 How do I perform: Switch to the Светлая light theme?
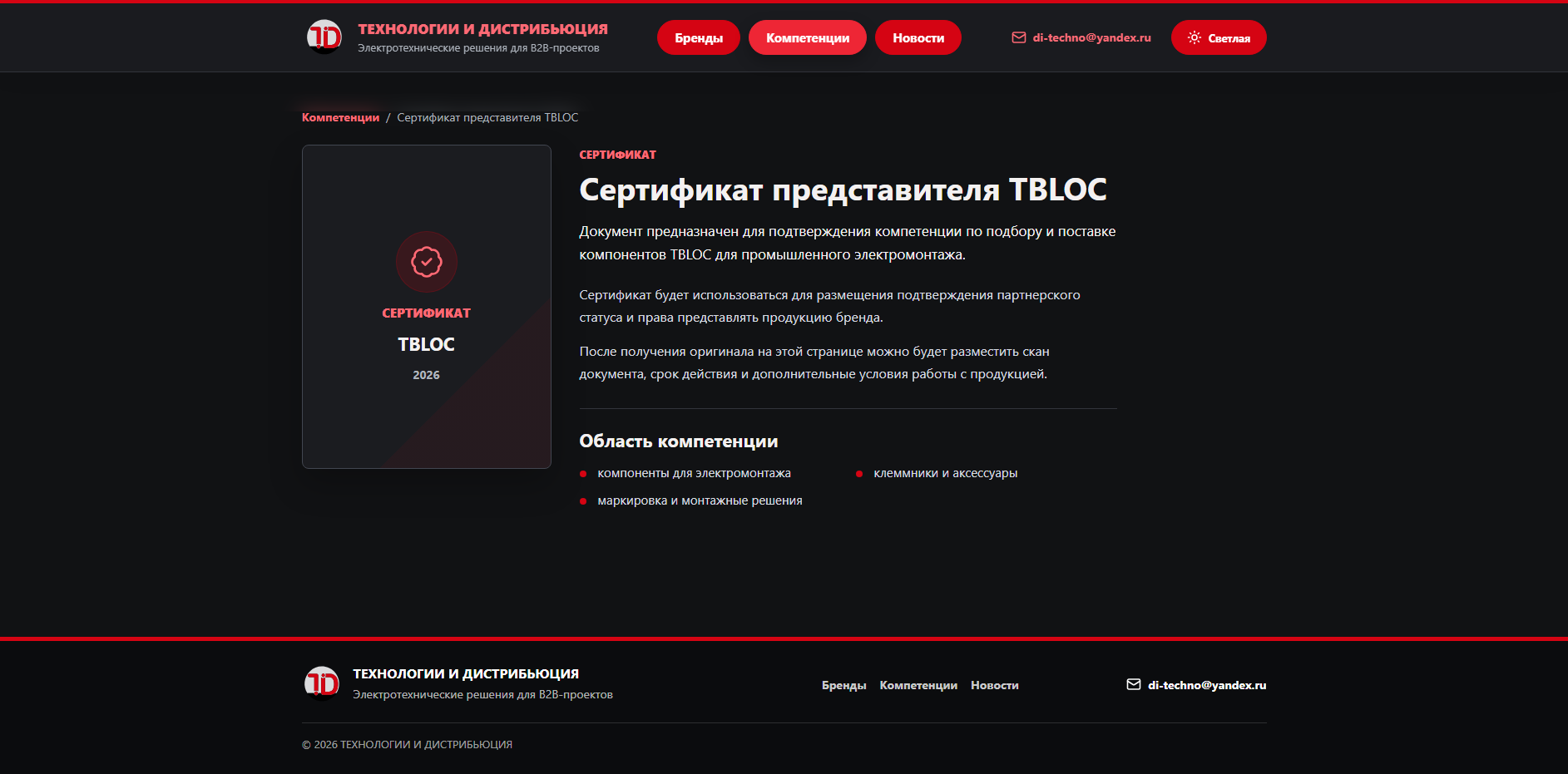tap(1219, 37)
